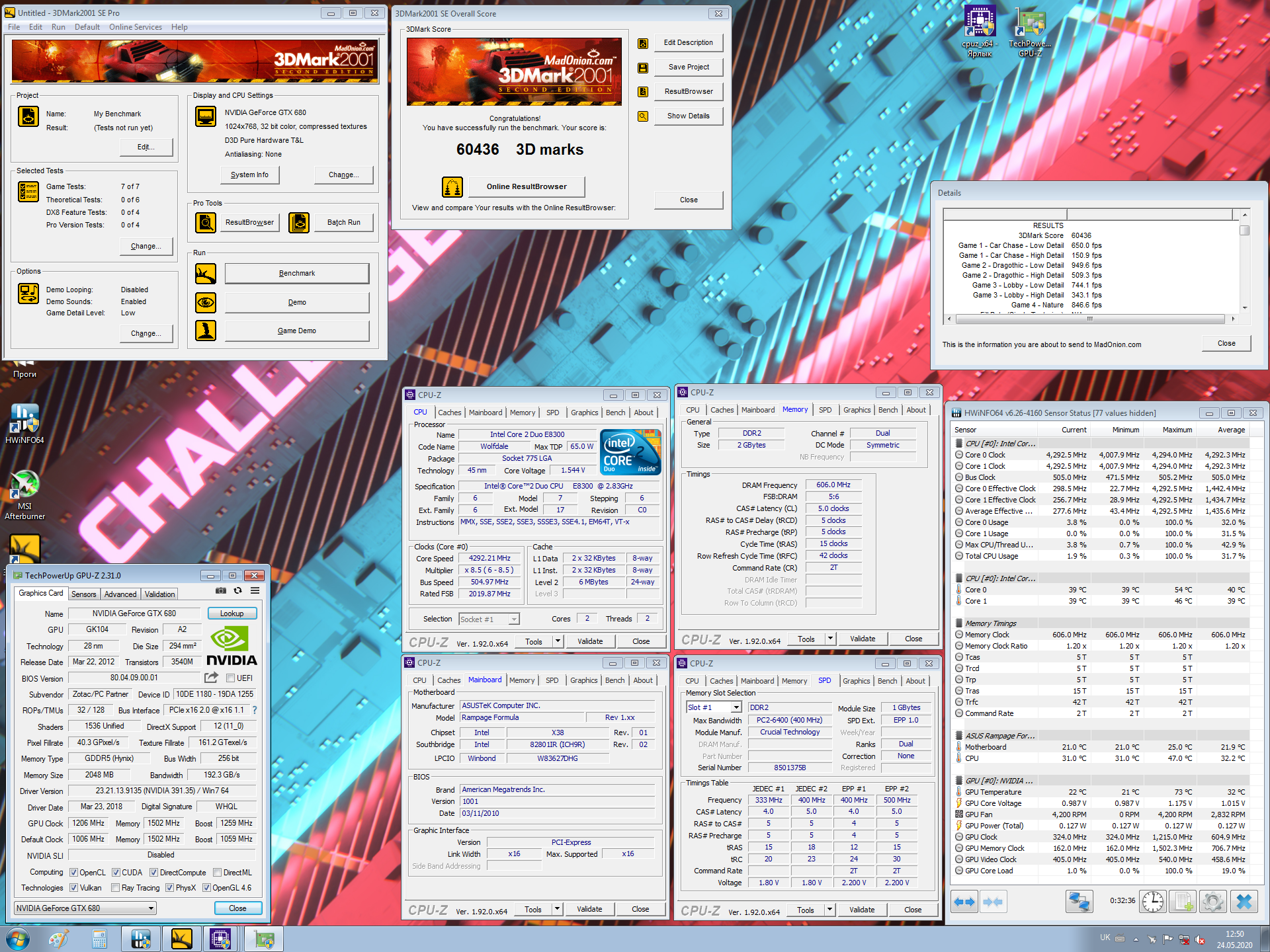Open MSI Afterburner desktop icon
The height and width of the screenshot is (952, 1270).
24,495
